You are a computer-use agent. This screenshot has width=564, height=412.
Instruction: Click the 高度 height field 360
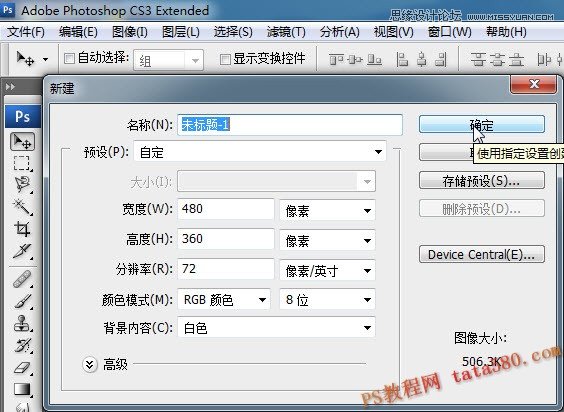(226, 239)
